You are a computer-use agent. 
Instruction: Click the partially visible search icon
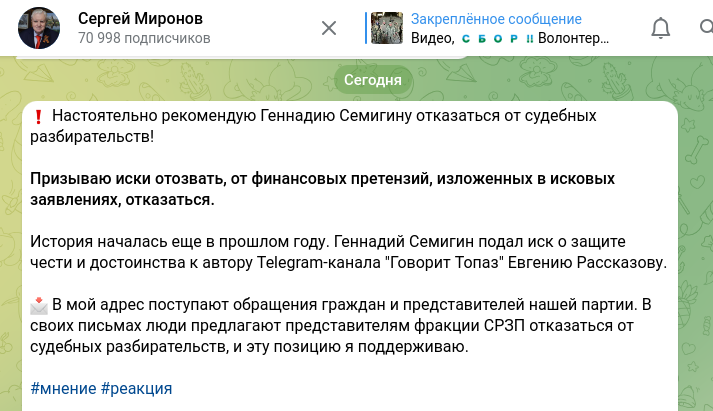[x=706, y=28]
